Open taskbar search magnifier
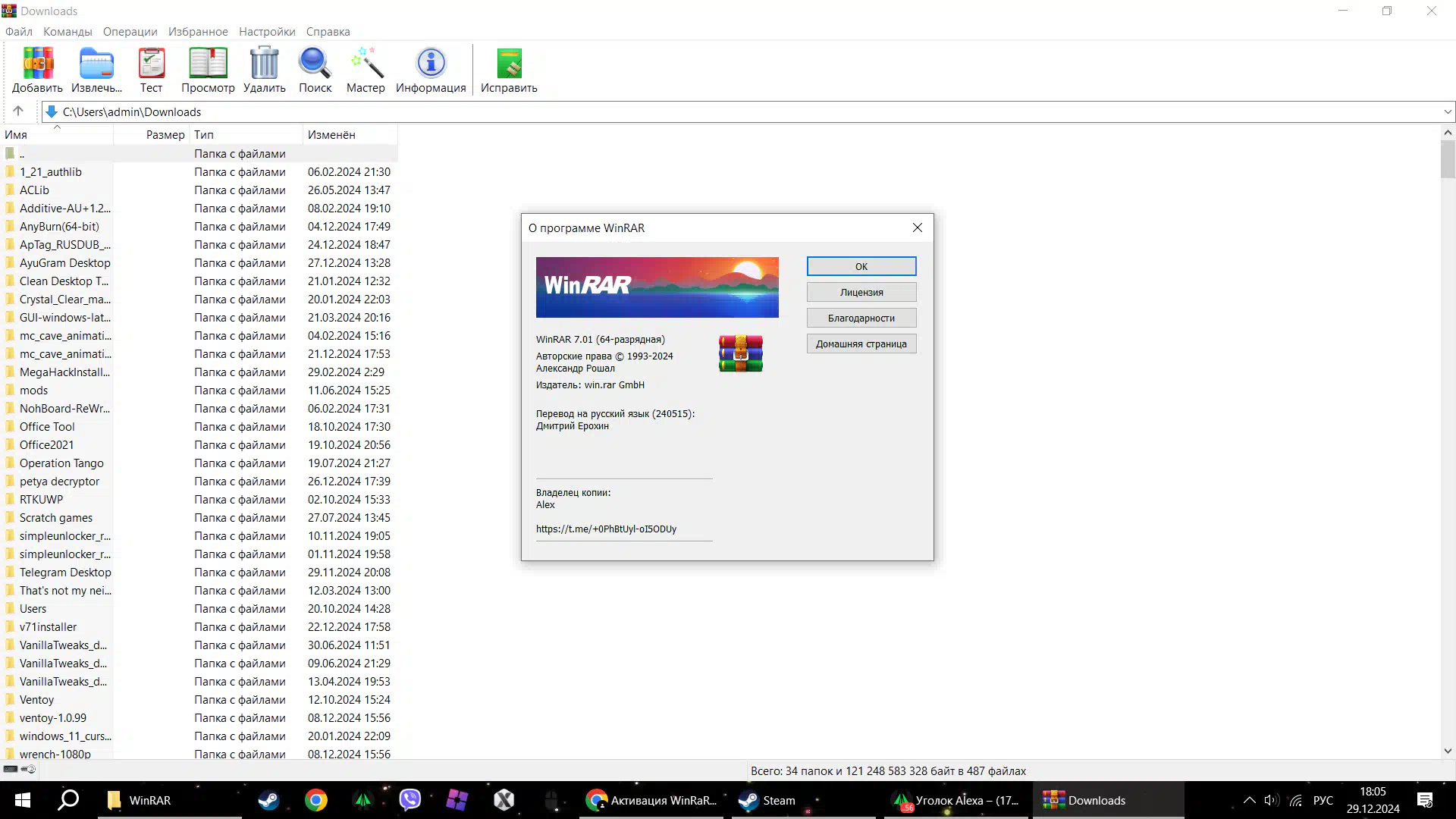The height and width of the screenshot is (819, 1456). 69,800
